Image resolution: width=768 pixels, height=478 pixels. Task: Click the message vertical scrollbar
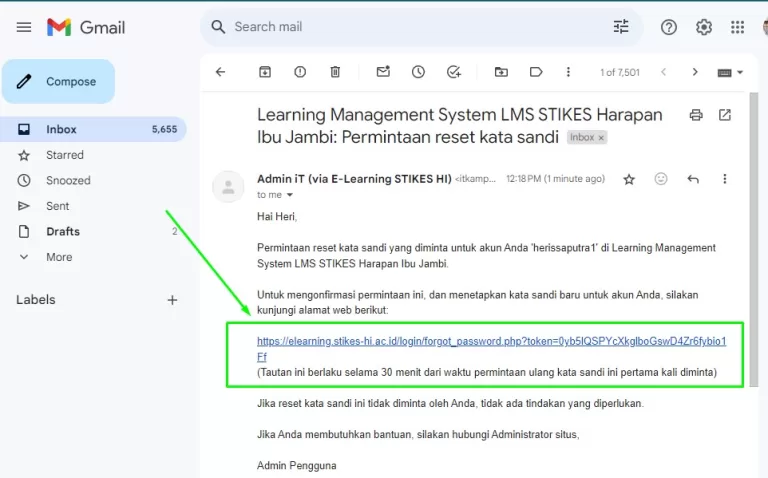[753, 239]
